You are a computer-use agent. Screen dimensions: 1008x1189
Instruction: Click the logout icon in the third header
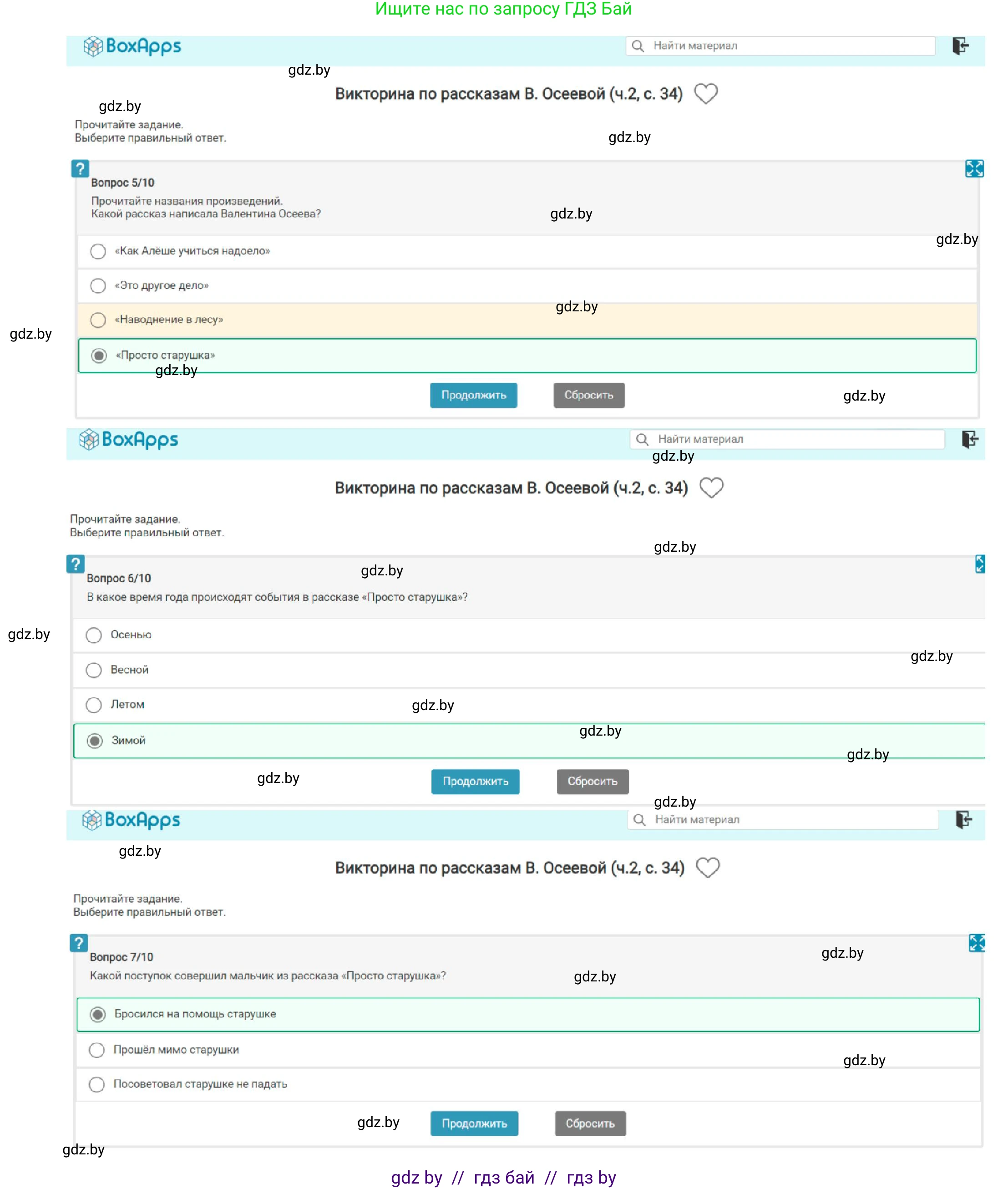[963, 820]
